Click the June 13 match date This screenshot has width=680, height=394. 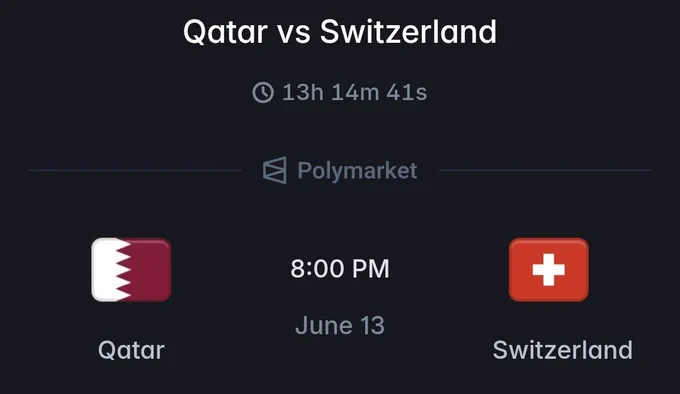point(340,325)
